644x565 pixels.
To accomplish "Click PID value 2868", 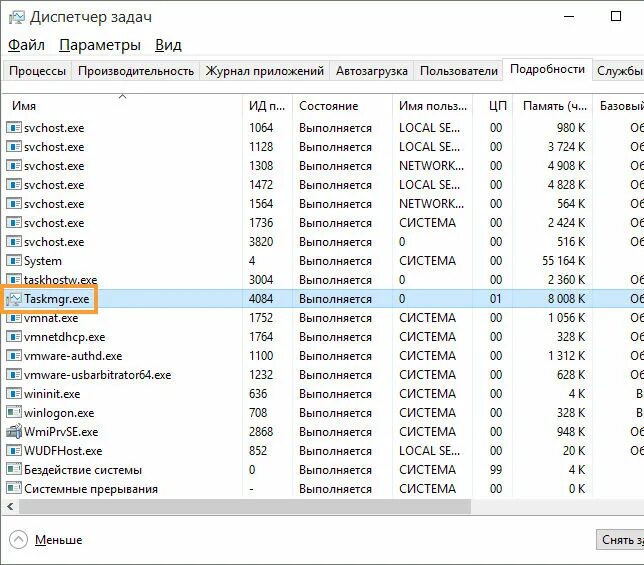I will tap(261, 432).
